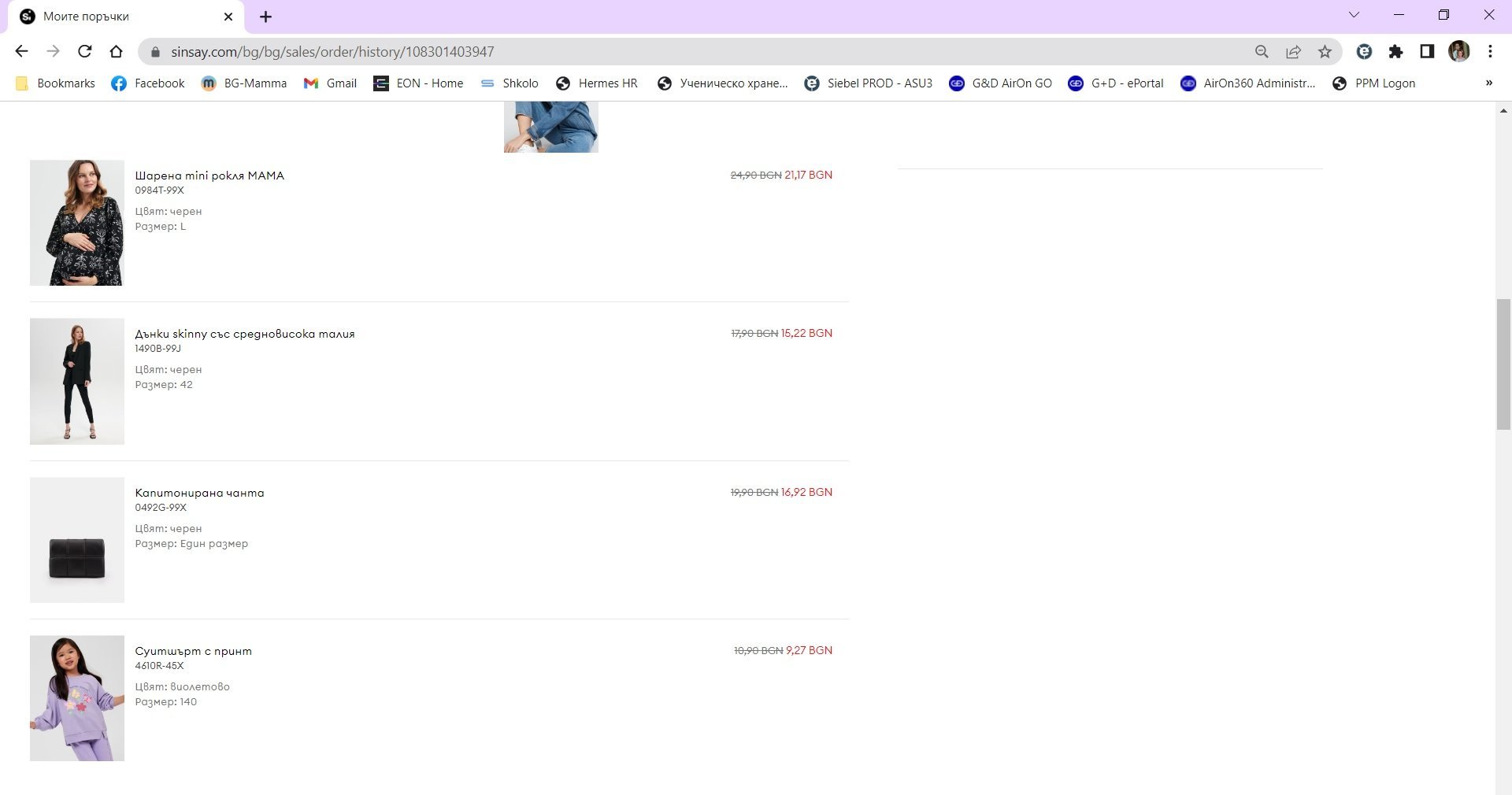Open the Ученическо хране... bookmark
Image resolution: width=1512 pixels, height=795 pixels.
click(x=723, y=83)
